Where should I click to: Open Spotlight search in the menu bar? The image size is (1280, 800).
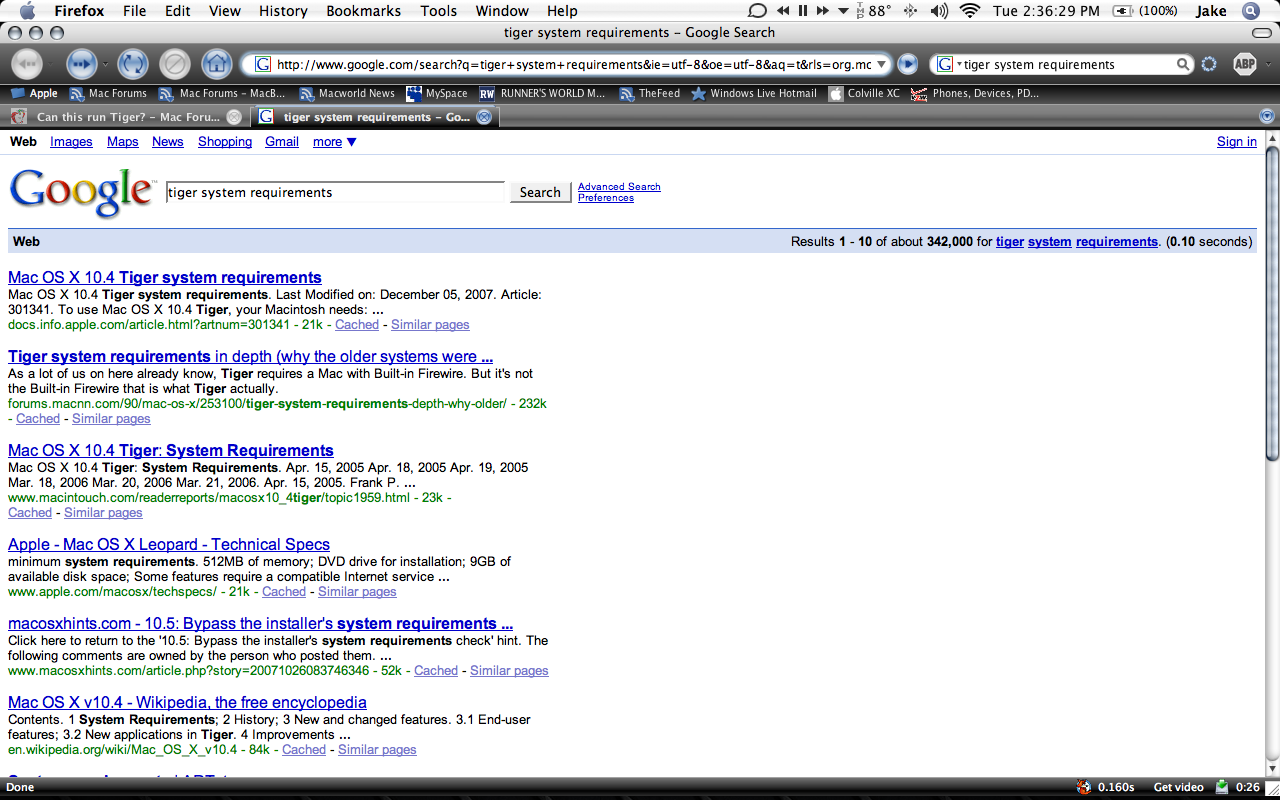1250,11
